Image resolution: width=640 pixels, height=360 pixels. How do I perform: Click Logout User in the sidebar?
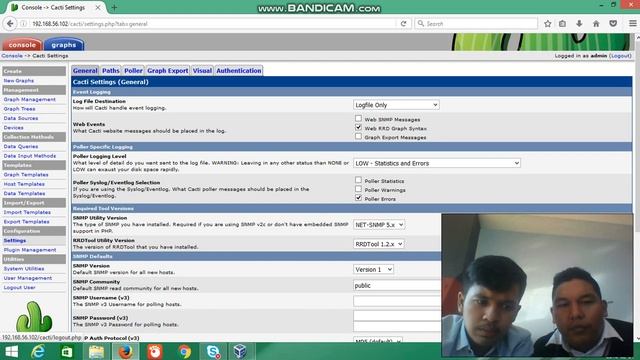20,287
